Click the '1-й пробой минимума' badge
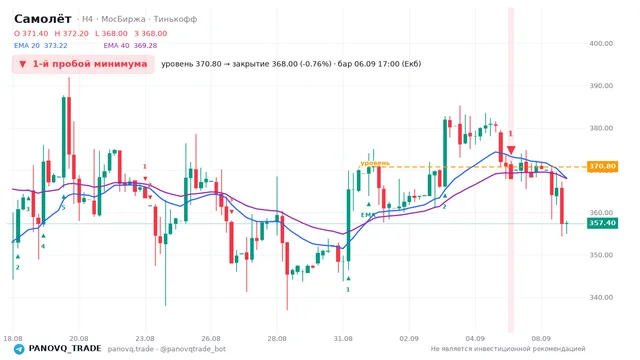 click(83, 64)
